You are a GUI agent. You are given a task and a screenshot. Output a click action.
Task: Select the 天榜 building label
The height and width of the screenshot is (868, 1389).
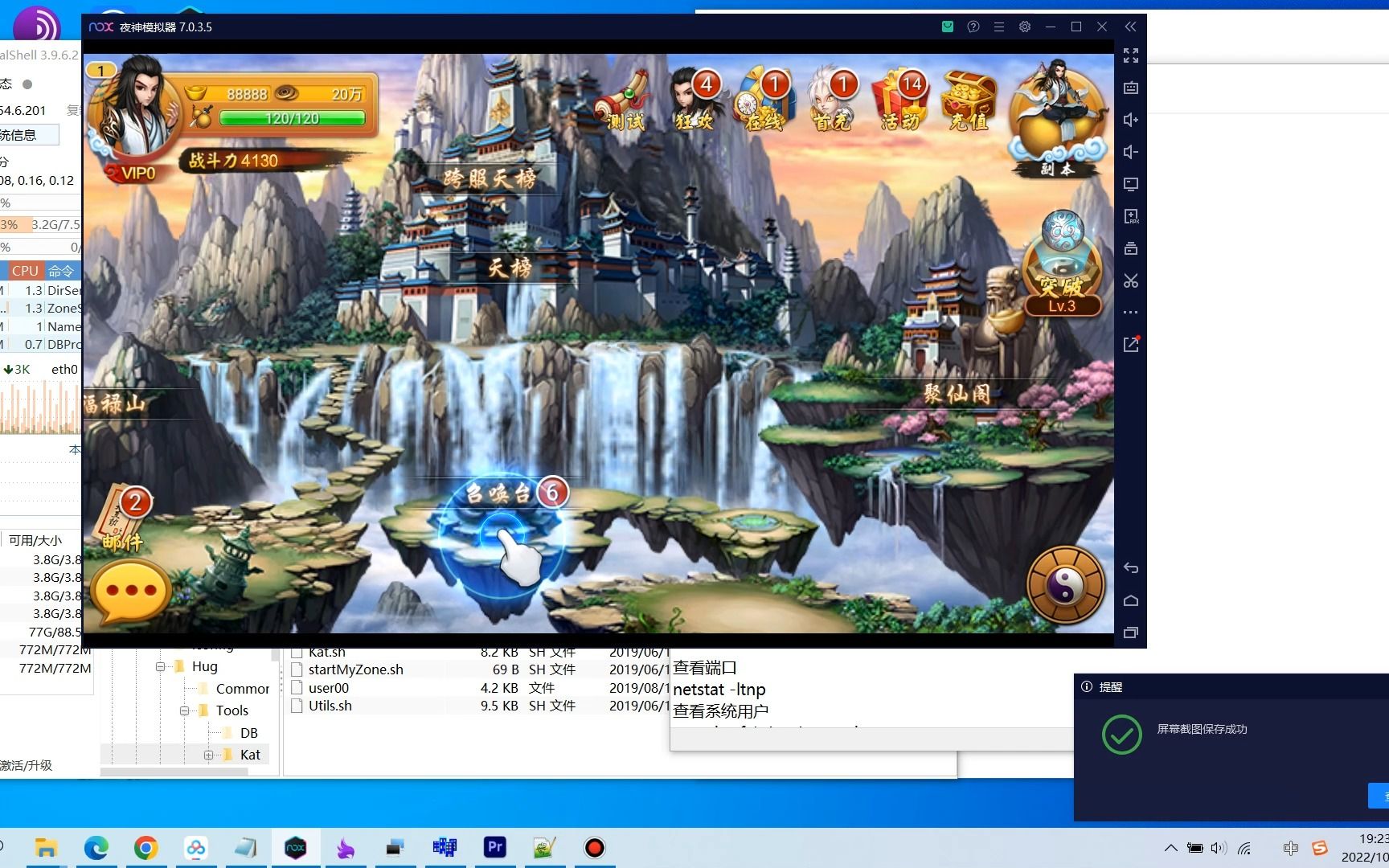point(510,267)
